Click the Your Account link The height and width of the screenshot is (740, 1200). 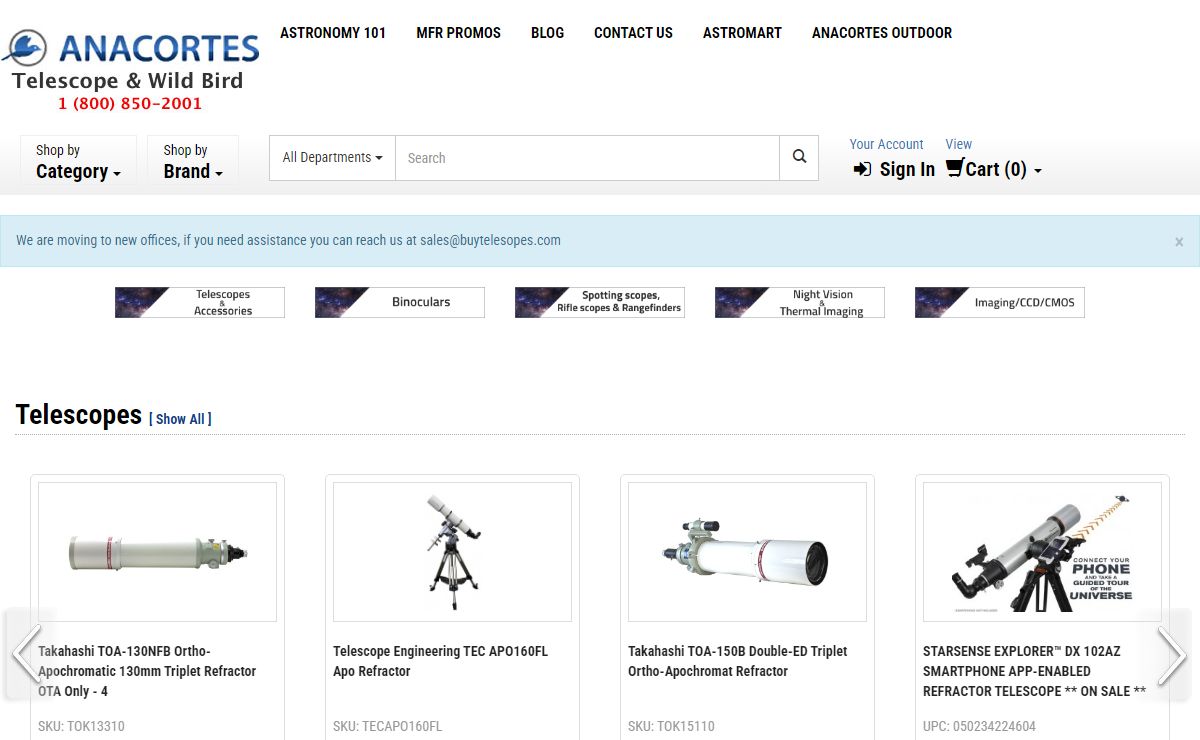(x=886, y=144)
